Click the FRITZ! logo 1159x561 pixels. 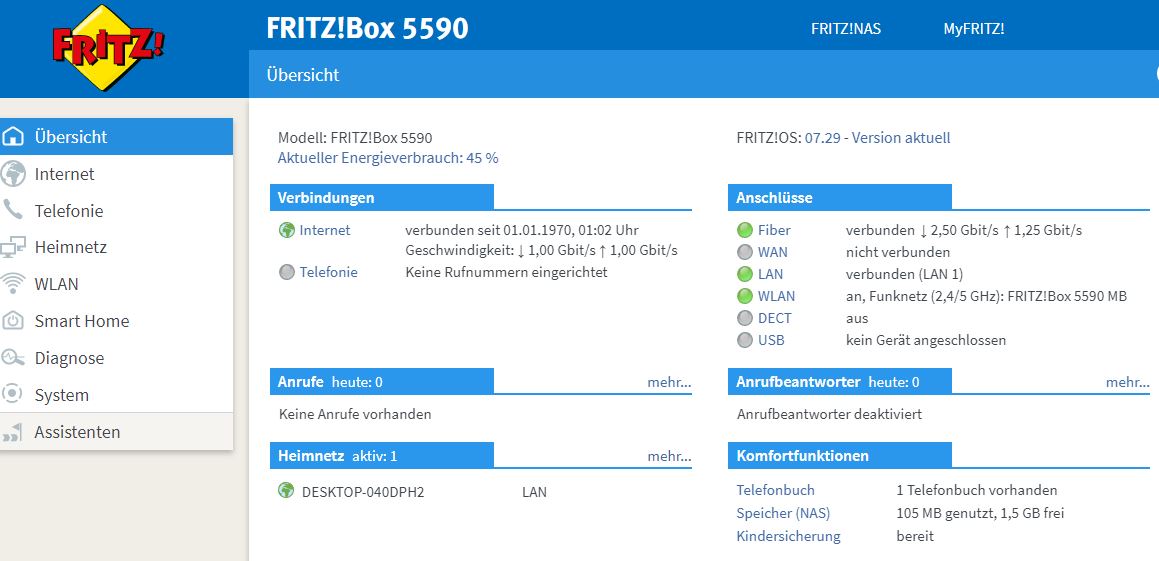click(109, 48)
